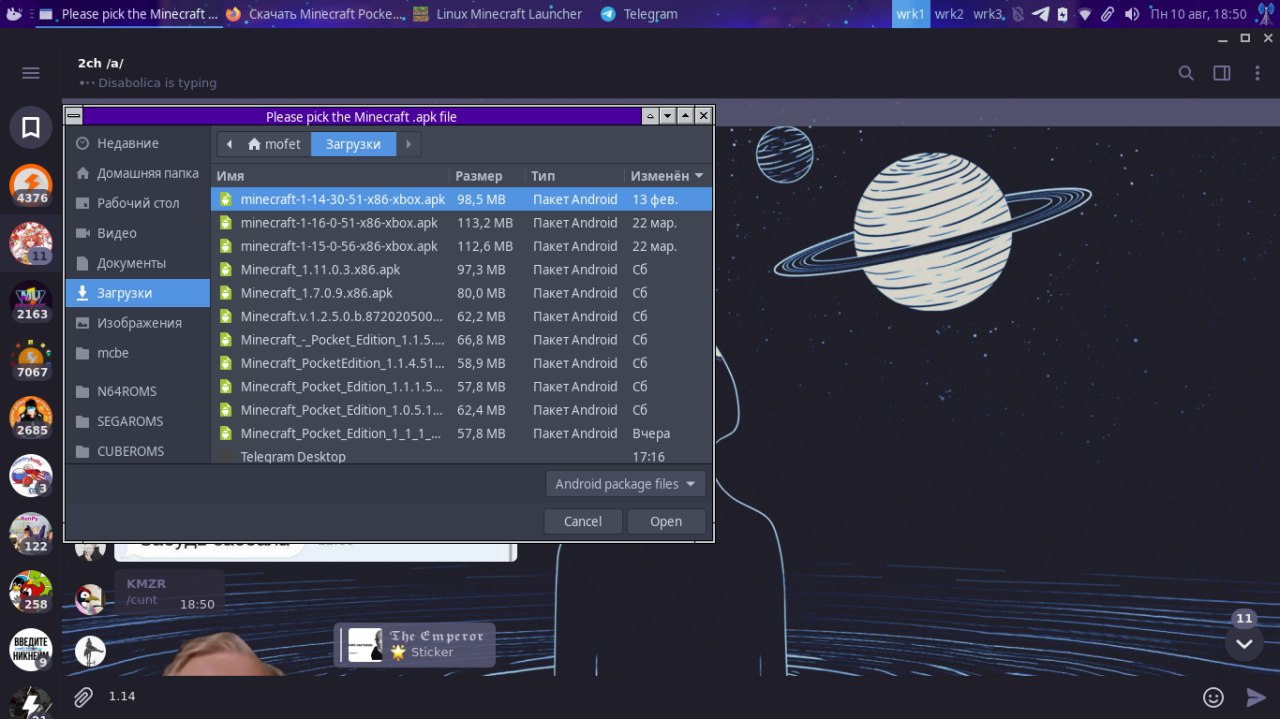The height and width of the screenshot is (719, 1280).
Task: Click The Emperor sticker reply preview
Action: [415, 644]
